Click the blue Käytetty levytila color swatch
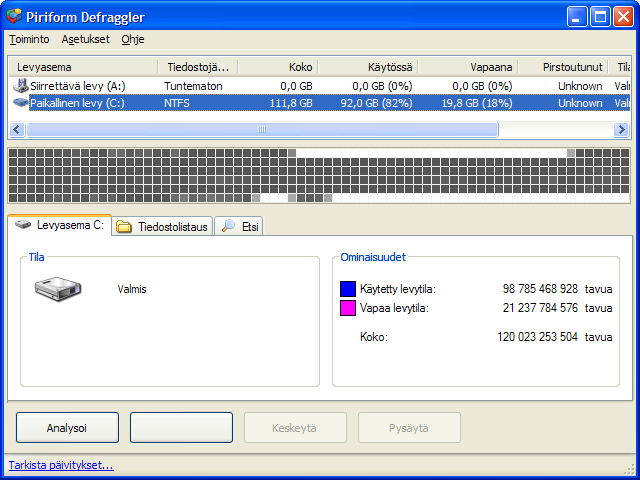This screenshot has width=640, height=480. pos(348,289)
